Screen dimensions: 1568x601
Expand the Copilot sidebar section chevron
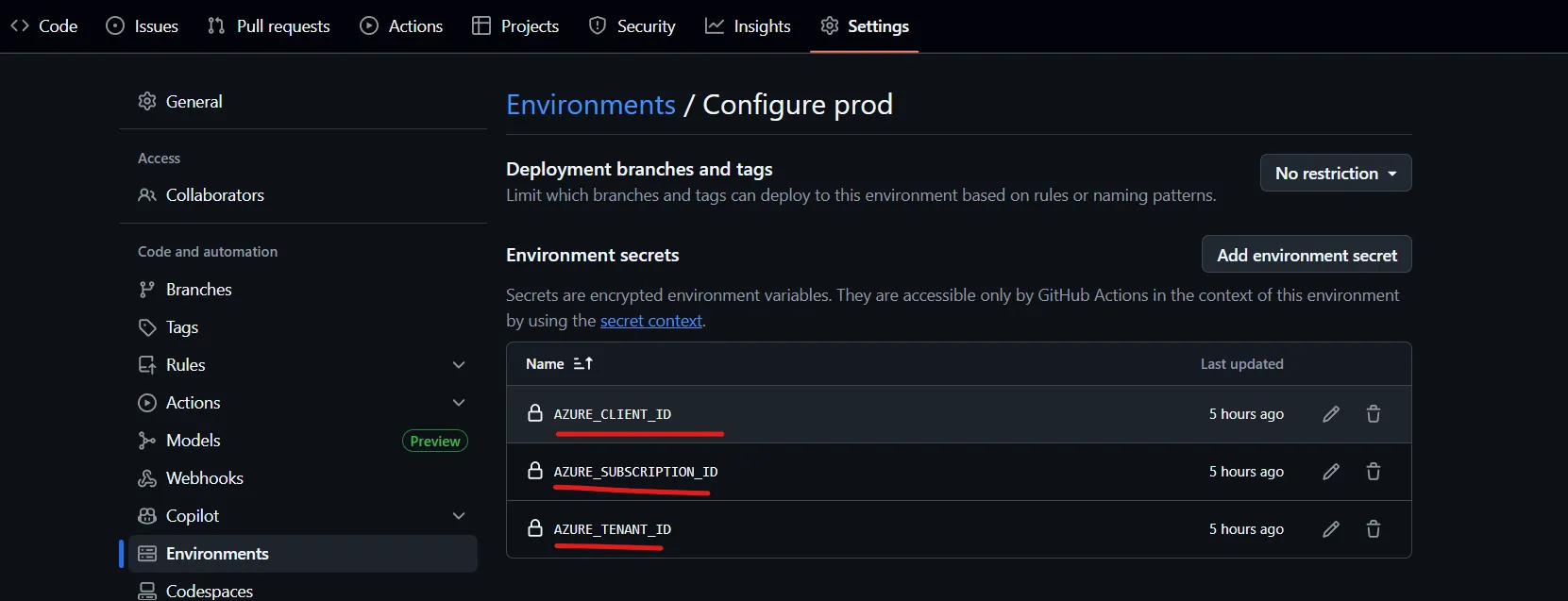(459, 516)
